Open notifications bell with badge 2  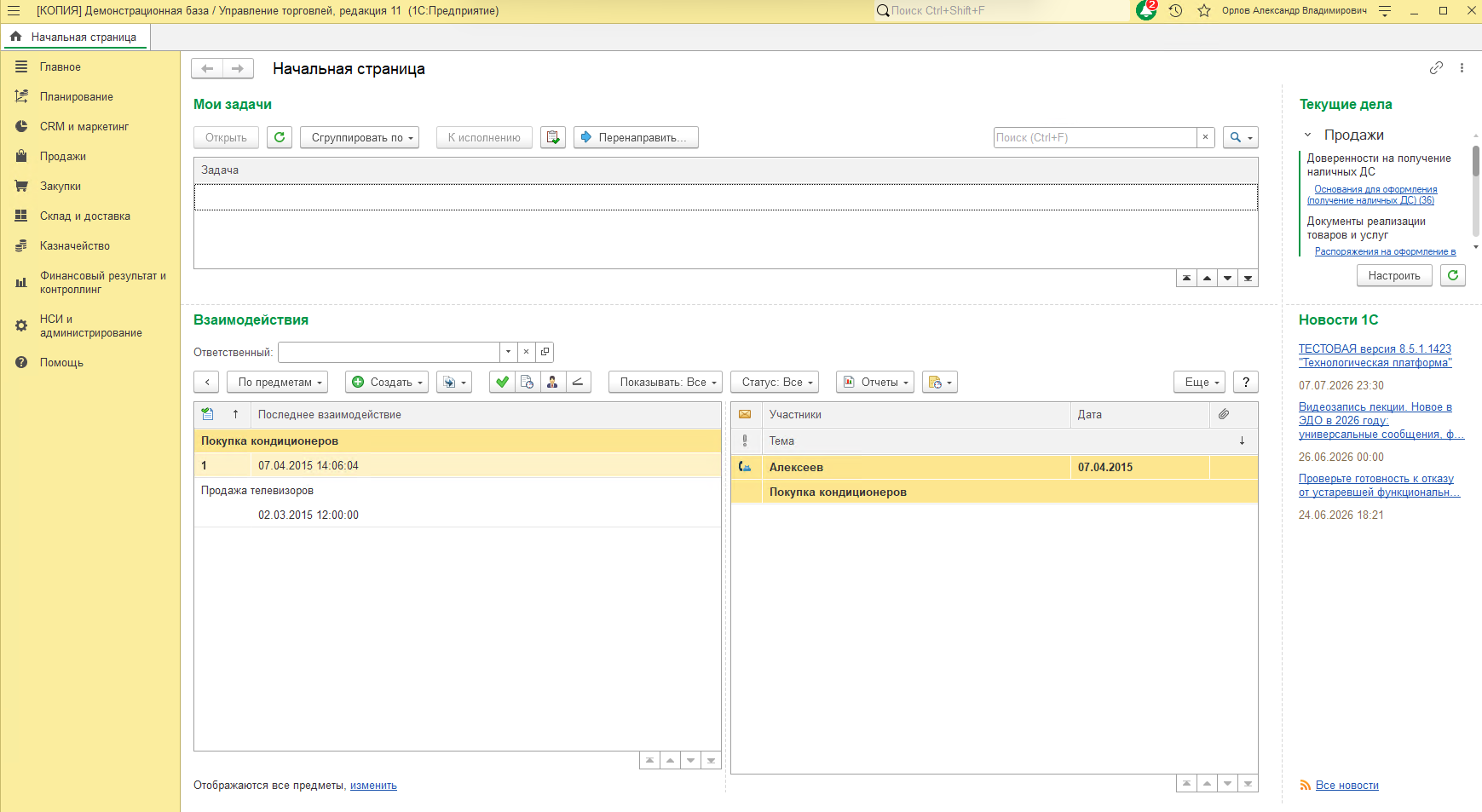coord(1147,10)
